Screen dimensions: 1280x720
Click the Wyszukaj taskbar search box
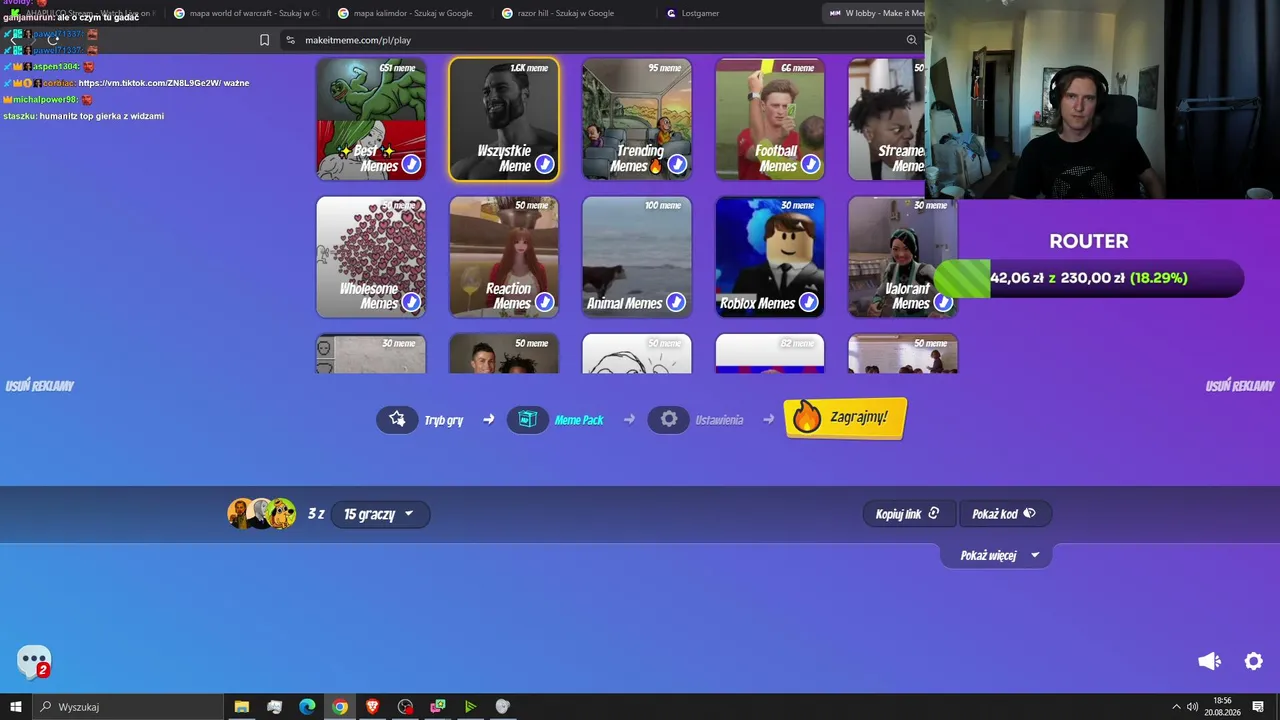pos(128,707)
